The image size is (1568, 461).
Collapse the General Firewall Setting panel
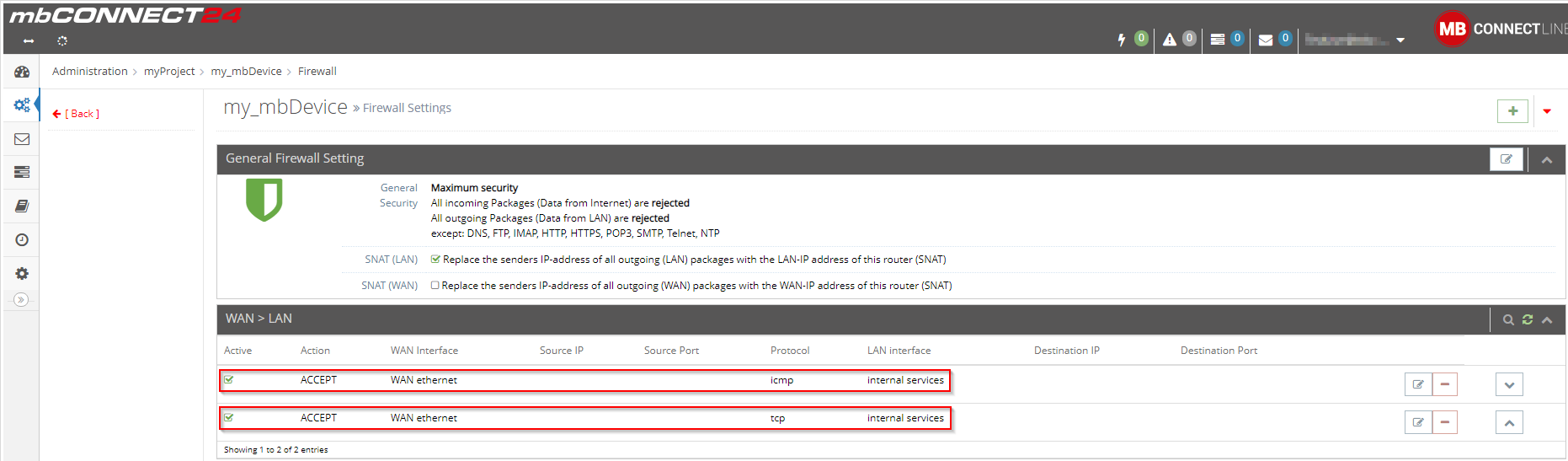point(1547,159)
